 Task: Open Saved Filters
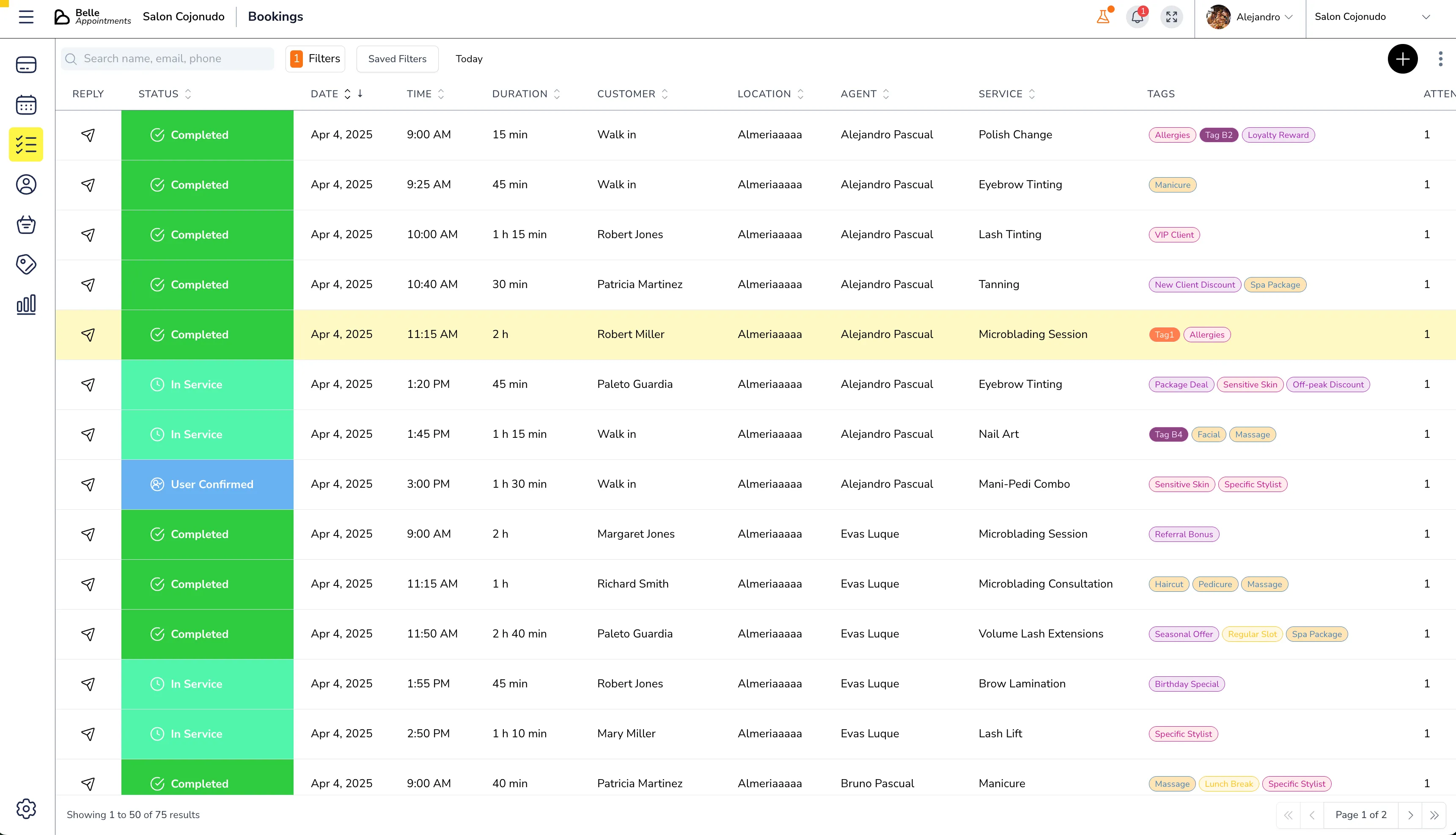coord(397,58)
